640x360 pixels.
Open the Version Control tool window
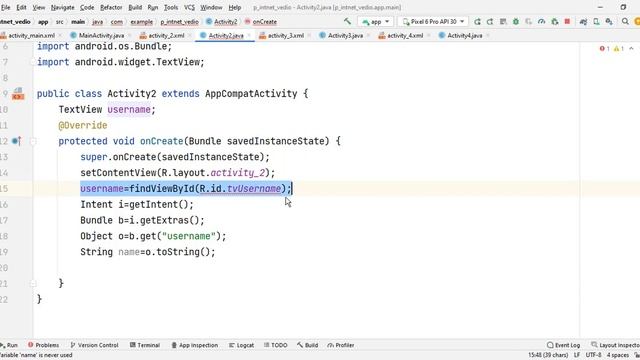tap(94, 345)
